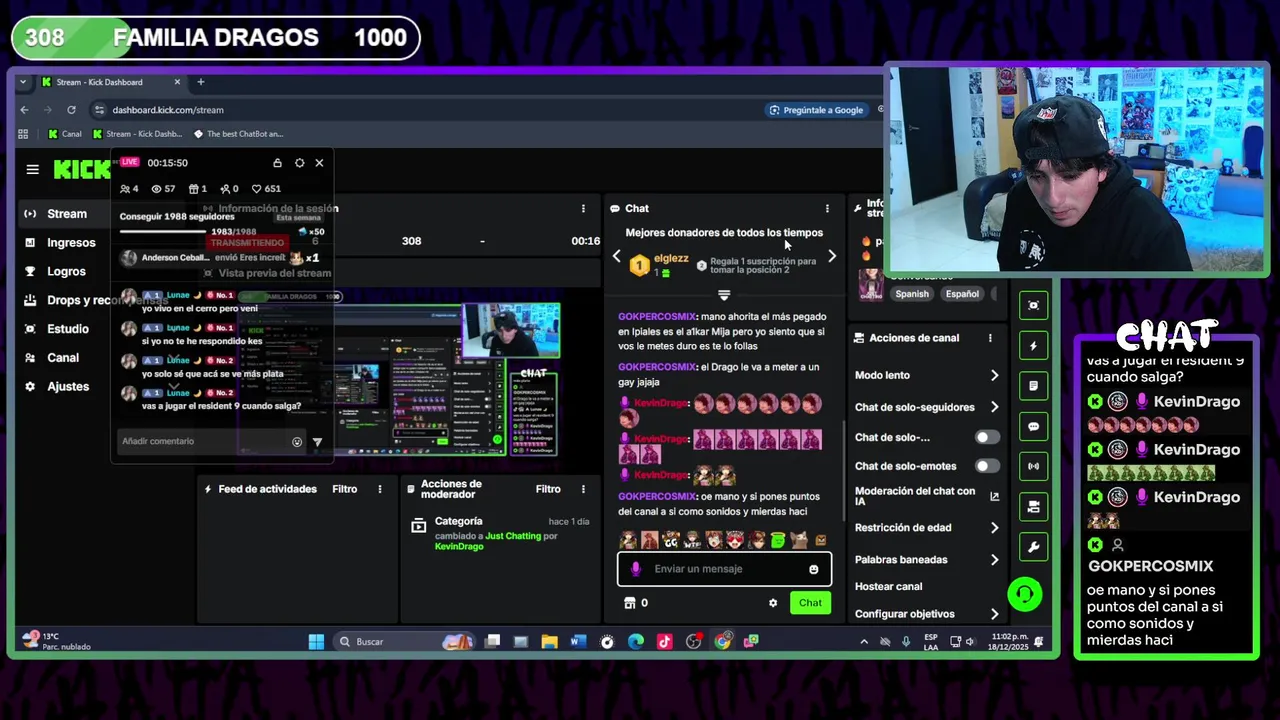Click Hostear canal
The image size is (1280, 720).
888,587
